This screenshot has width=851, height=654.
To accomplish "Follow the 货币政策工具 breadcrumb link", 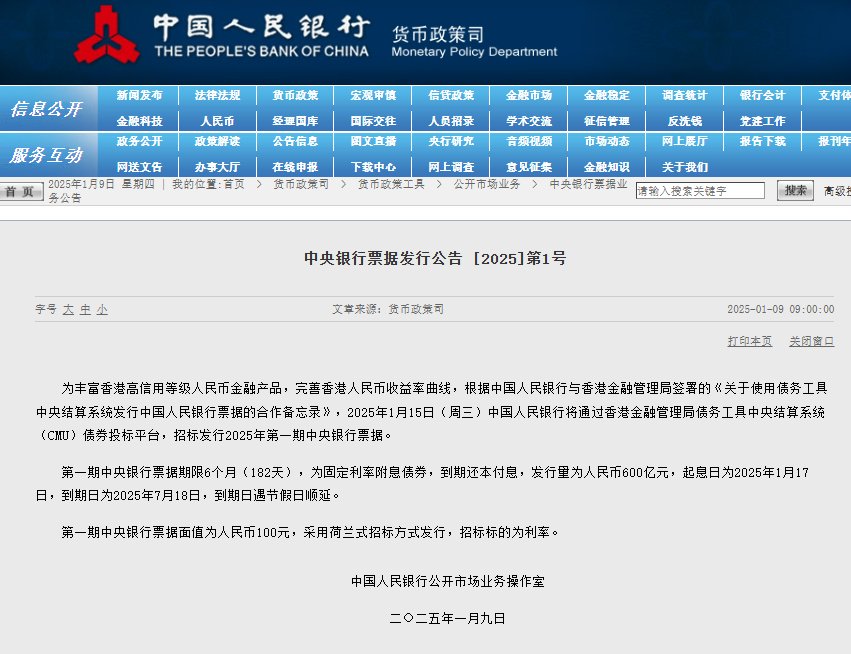I will (x=391, y=184).
